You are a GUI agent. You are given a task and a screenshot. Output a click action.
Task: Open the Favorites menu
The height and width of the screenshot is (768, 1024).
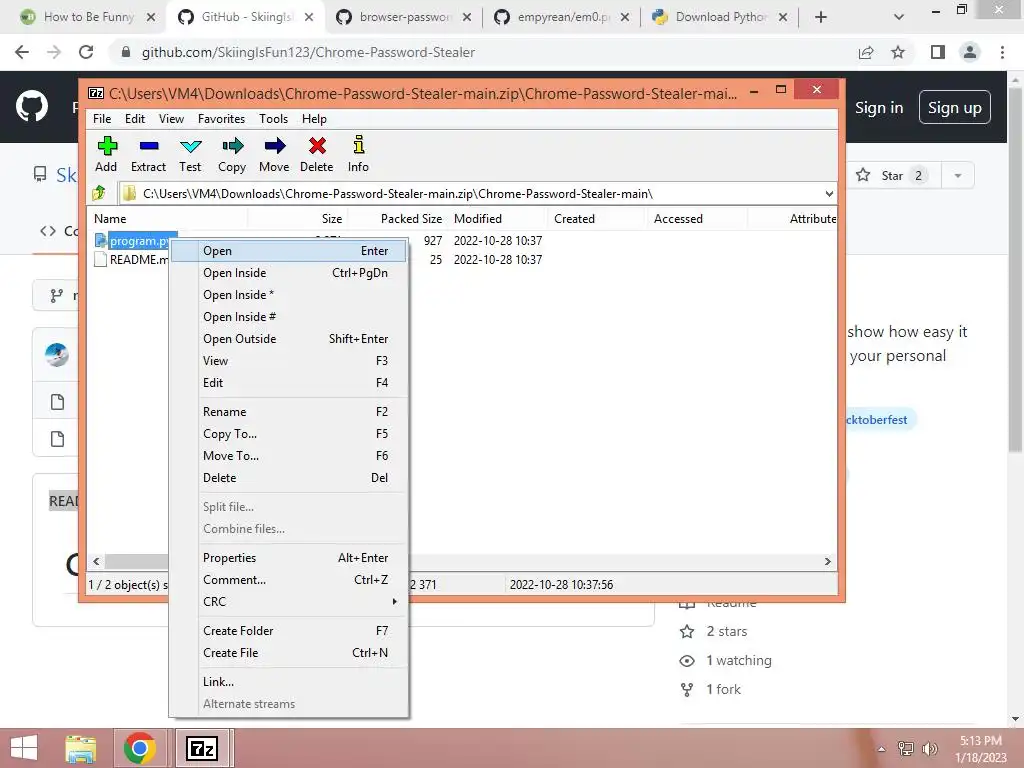coord(221,119)
